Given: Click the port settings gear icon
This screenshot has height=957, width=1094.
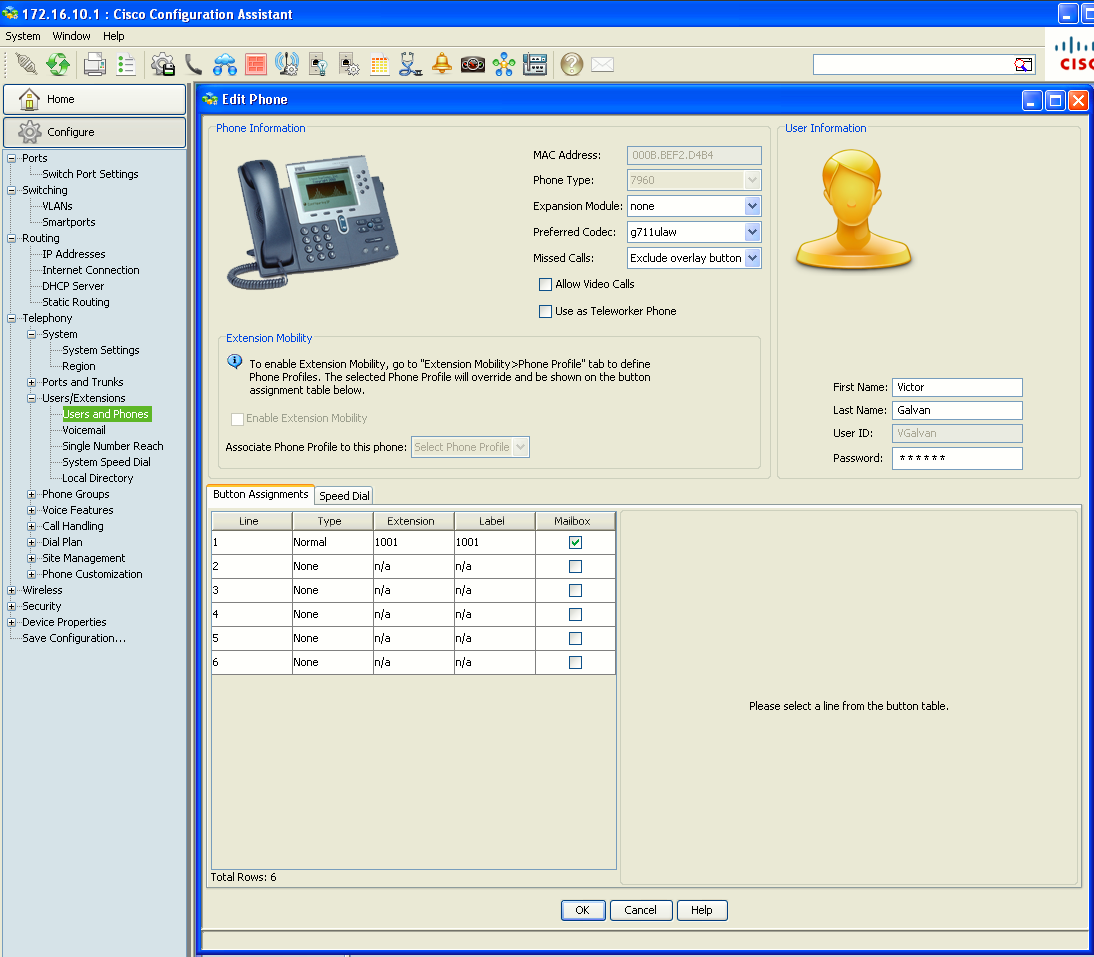Looking at the screenshot, I should 349,64.
